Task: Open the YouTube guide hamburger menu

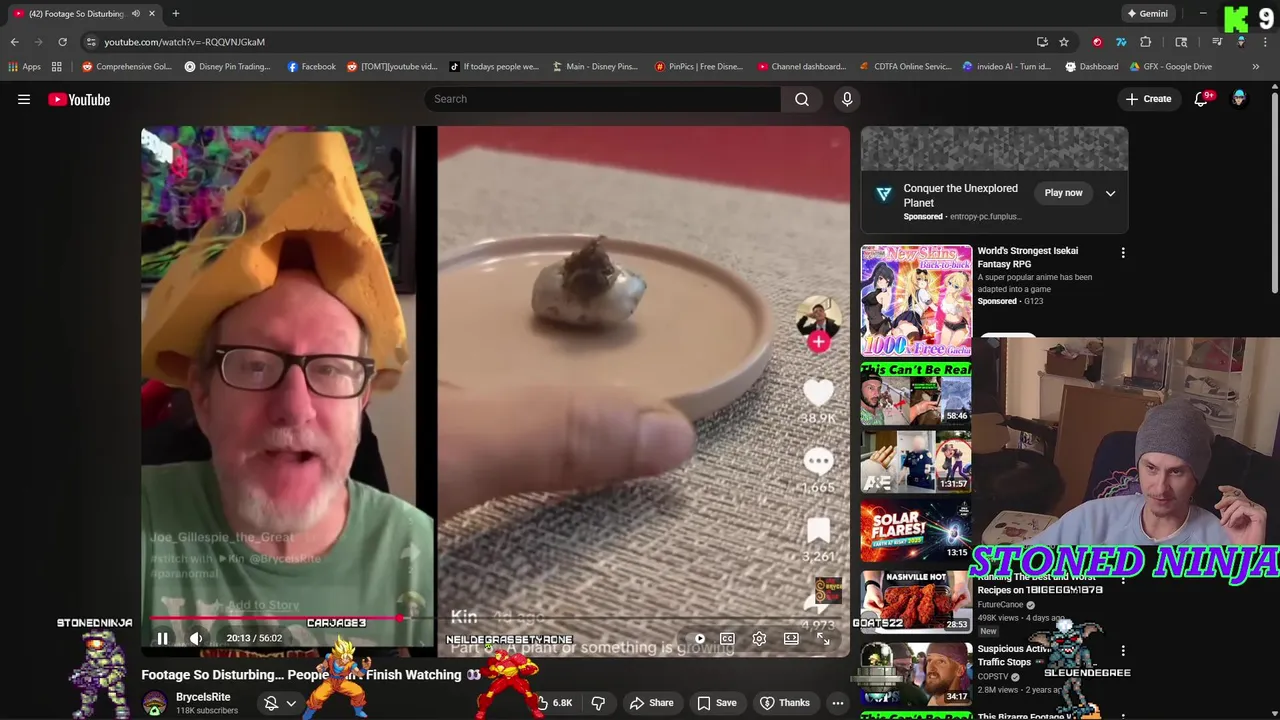Action: [24, 99]
